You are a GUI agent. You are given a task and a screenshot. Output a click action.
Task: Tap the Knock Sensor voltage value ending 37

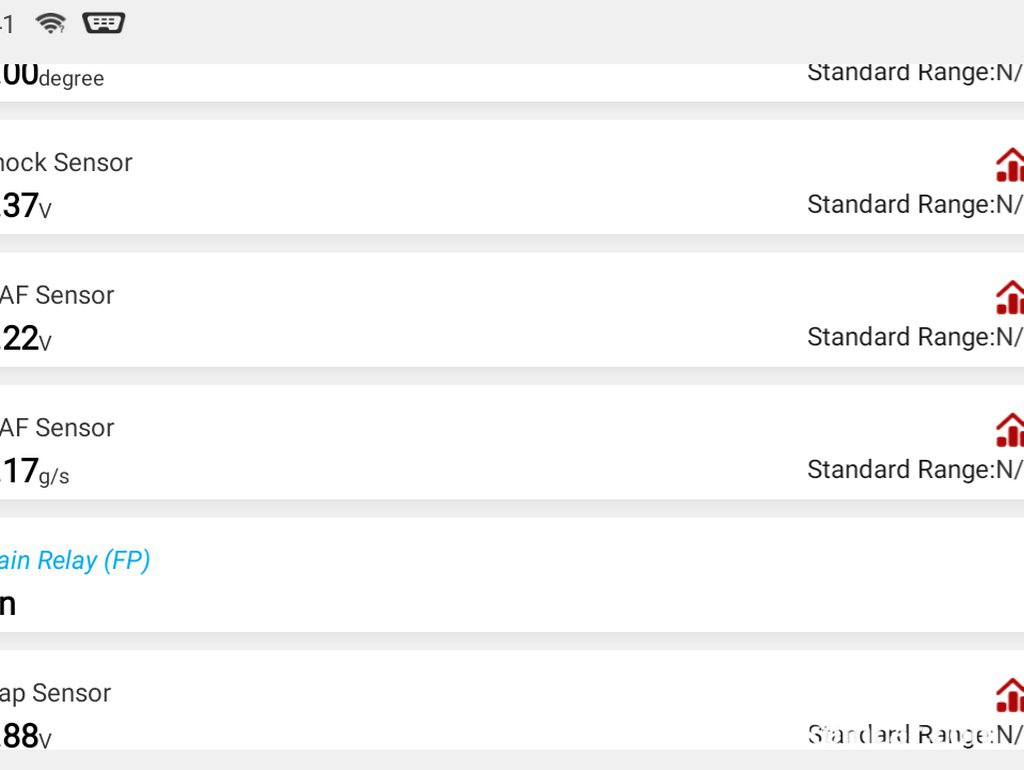[x=25, y=206]
